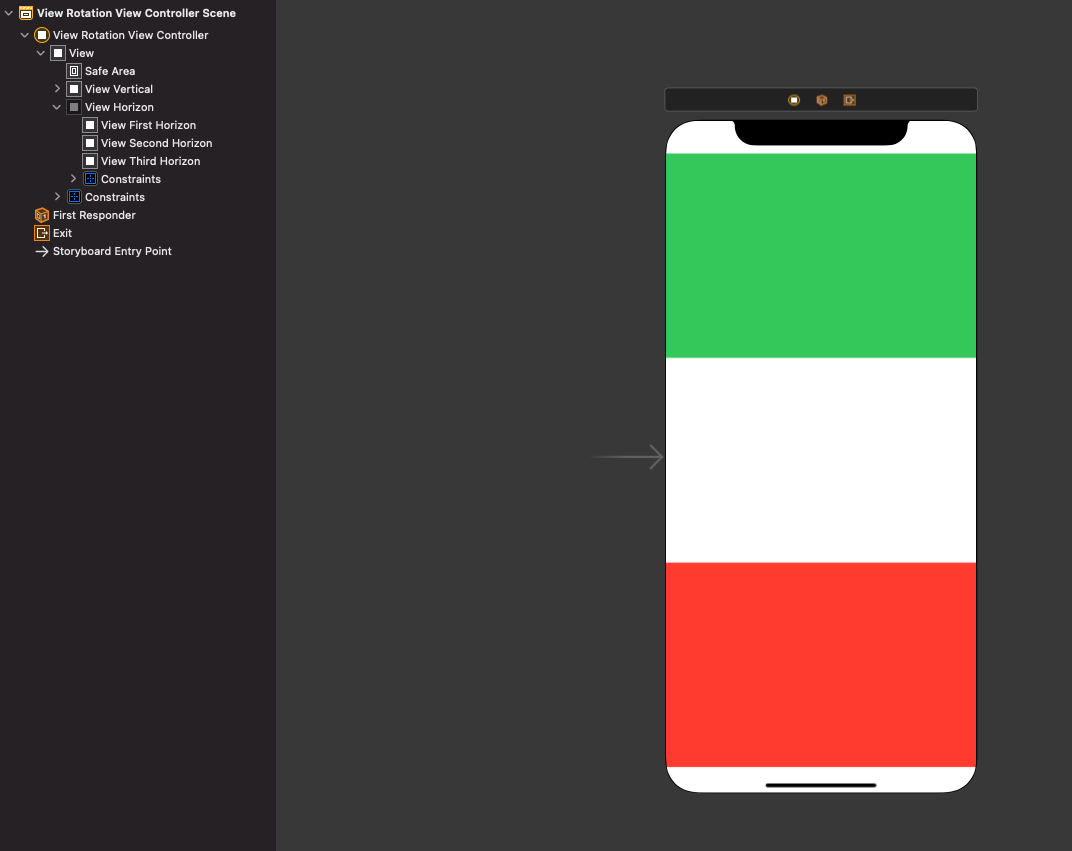Viewport: 1072px width, 851px height.
Task: Expand Constraints under View Horizon
Action: (x=73, y=178)
